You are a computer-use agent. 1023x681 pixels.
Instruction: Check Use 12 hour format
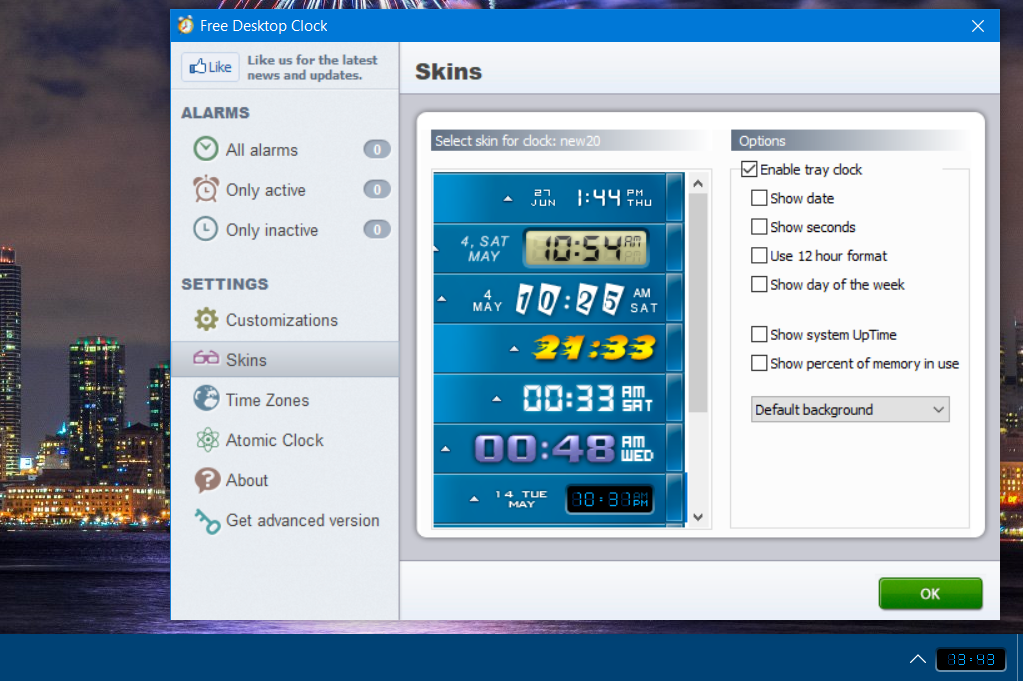759,255
